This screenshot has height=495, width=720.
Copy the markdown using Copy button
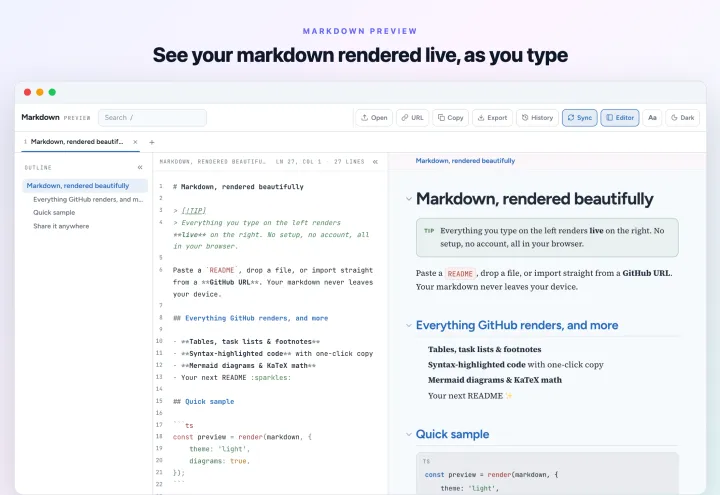(450, 118)
